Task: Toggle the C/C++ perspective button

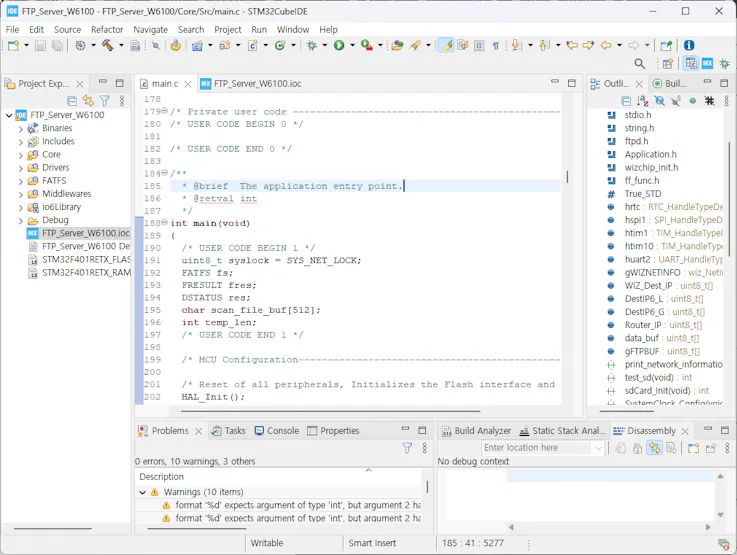Action: (x=691, y=63)
